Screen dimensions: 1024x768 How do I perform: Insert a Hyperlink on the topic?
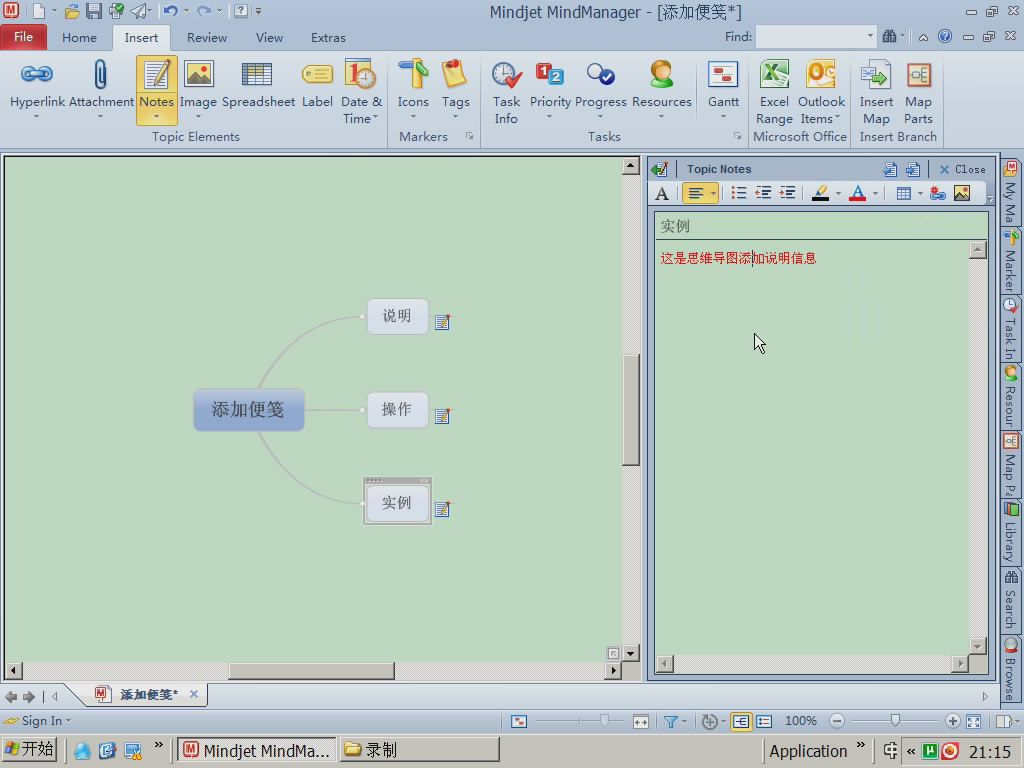[37, 84]
